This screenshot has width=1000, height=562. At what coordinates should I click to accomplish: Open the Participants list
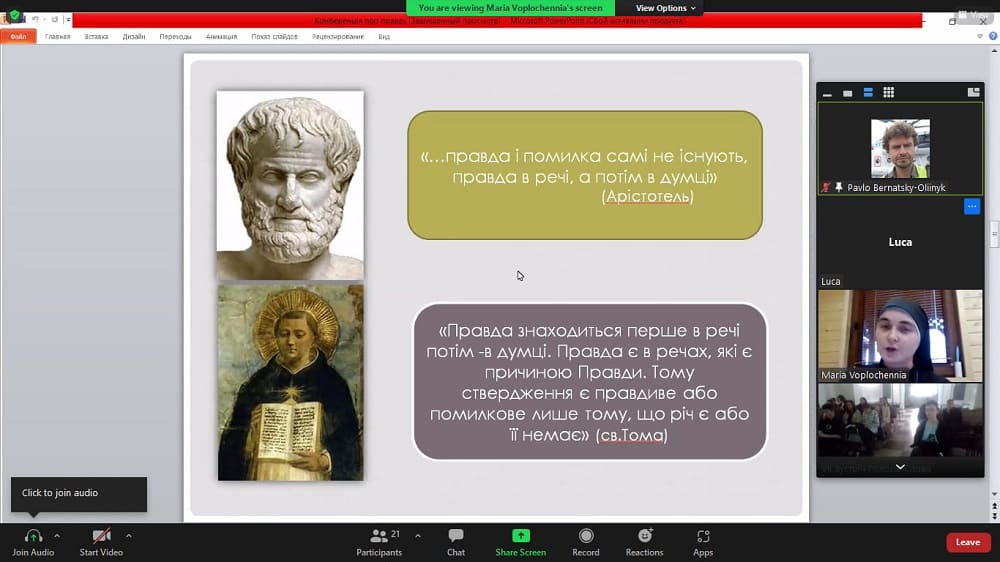pyautogui.click(x=379, y=536)
